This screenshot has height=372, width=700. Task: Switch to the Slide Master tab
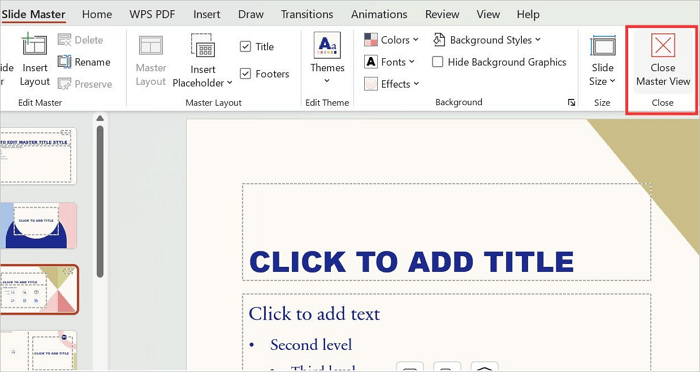tap(33, 14)
